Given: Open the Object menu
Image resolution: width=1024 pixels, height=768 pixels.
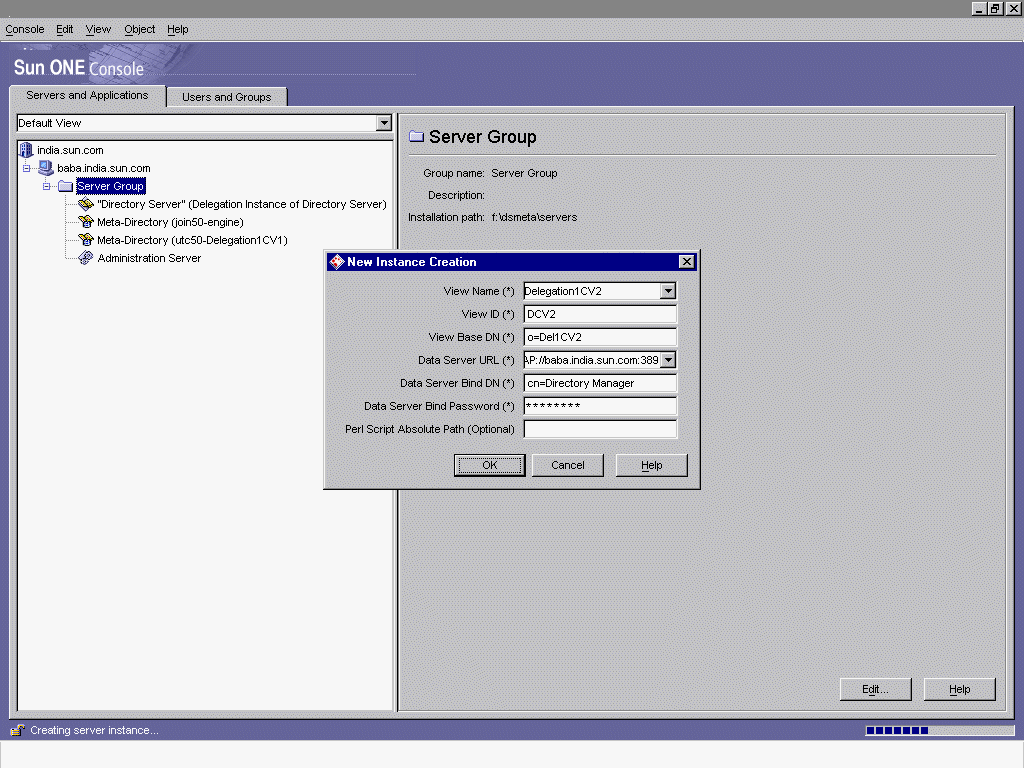Looking at the screenshot, I should pyautogui.click(x=140, y=29).
